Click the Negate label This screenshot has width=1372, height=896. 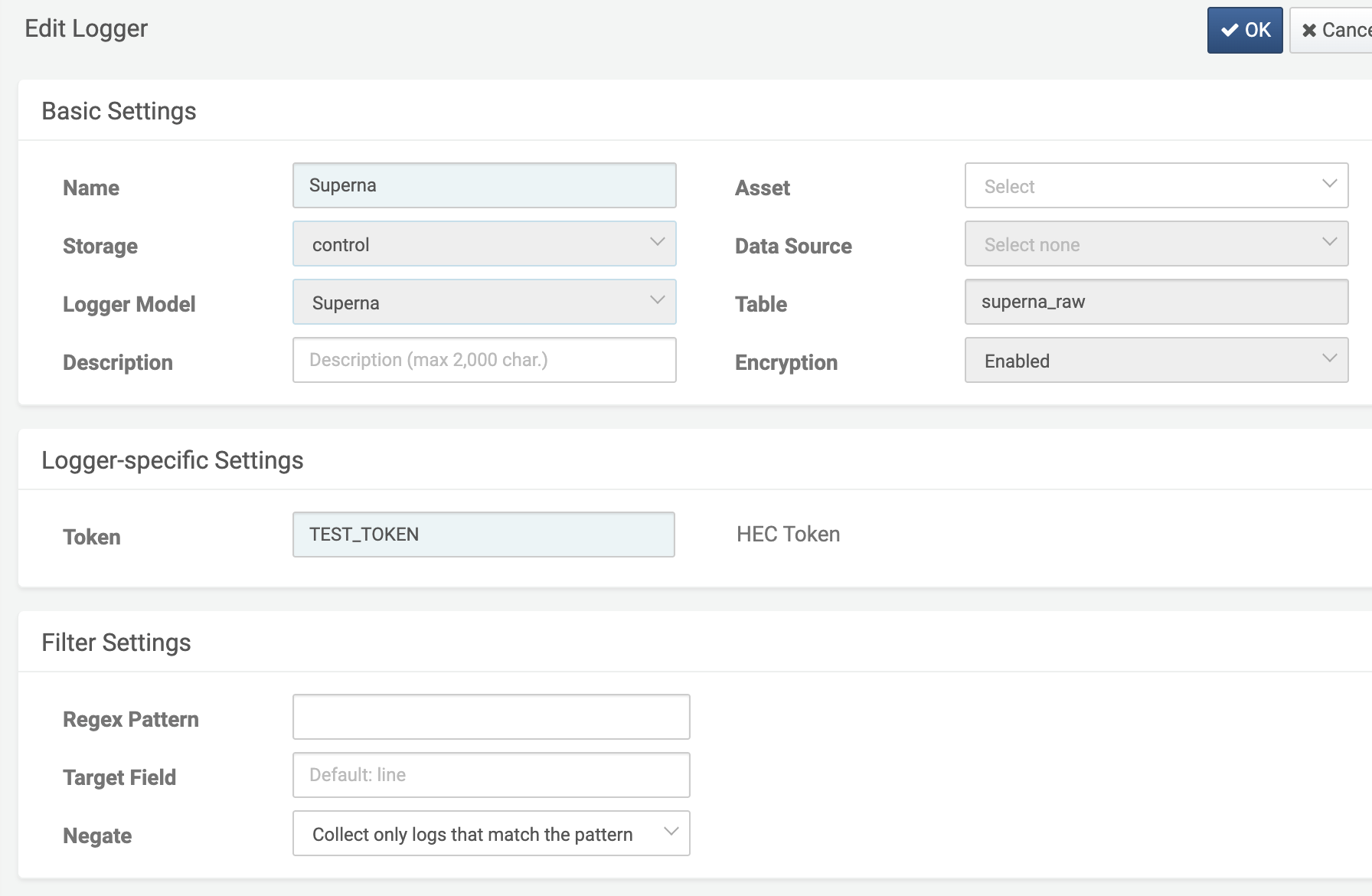click(97, 836)
